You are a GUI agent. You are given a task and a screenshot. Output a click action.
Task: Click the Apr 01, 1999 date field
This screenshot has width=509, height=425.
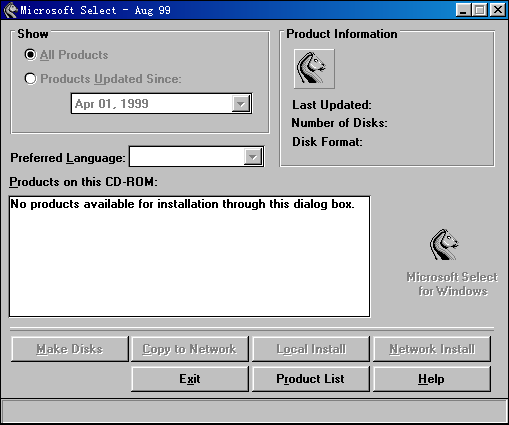[x=161, y=104]
